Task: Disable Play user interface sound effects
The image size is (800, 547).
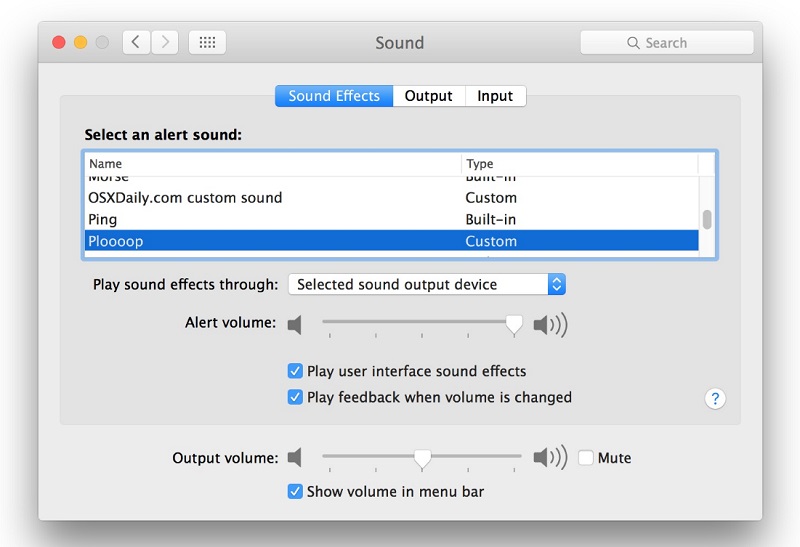Action: 295,371
